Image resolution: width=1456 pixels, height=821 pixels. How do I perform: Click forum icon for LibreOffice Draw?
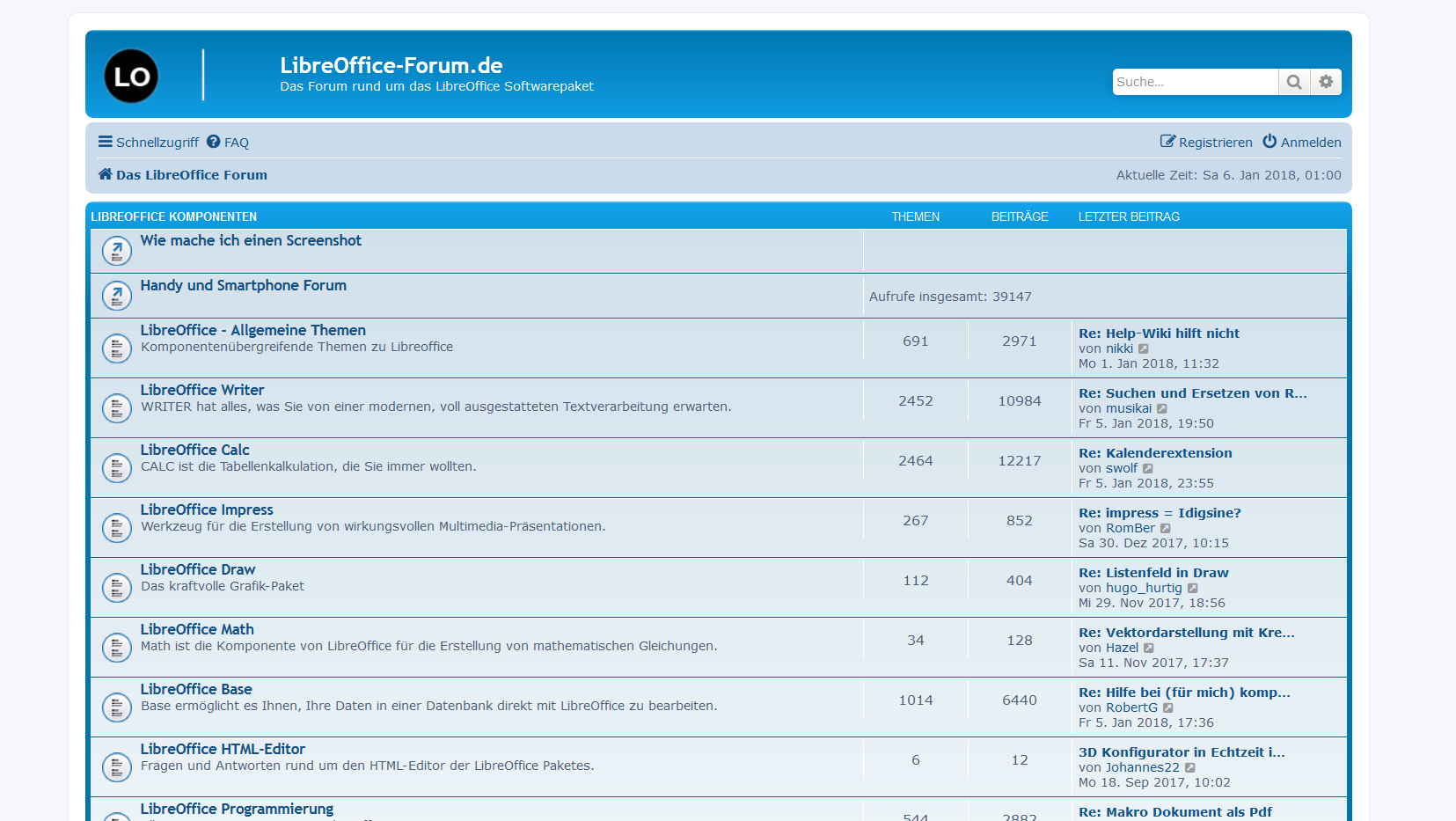click(x=117, y=588)
